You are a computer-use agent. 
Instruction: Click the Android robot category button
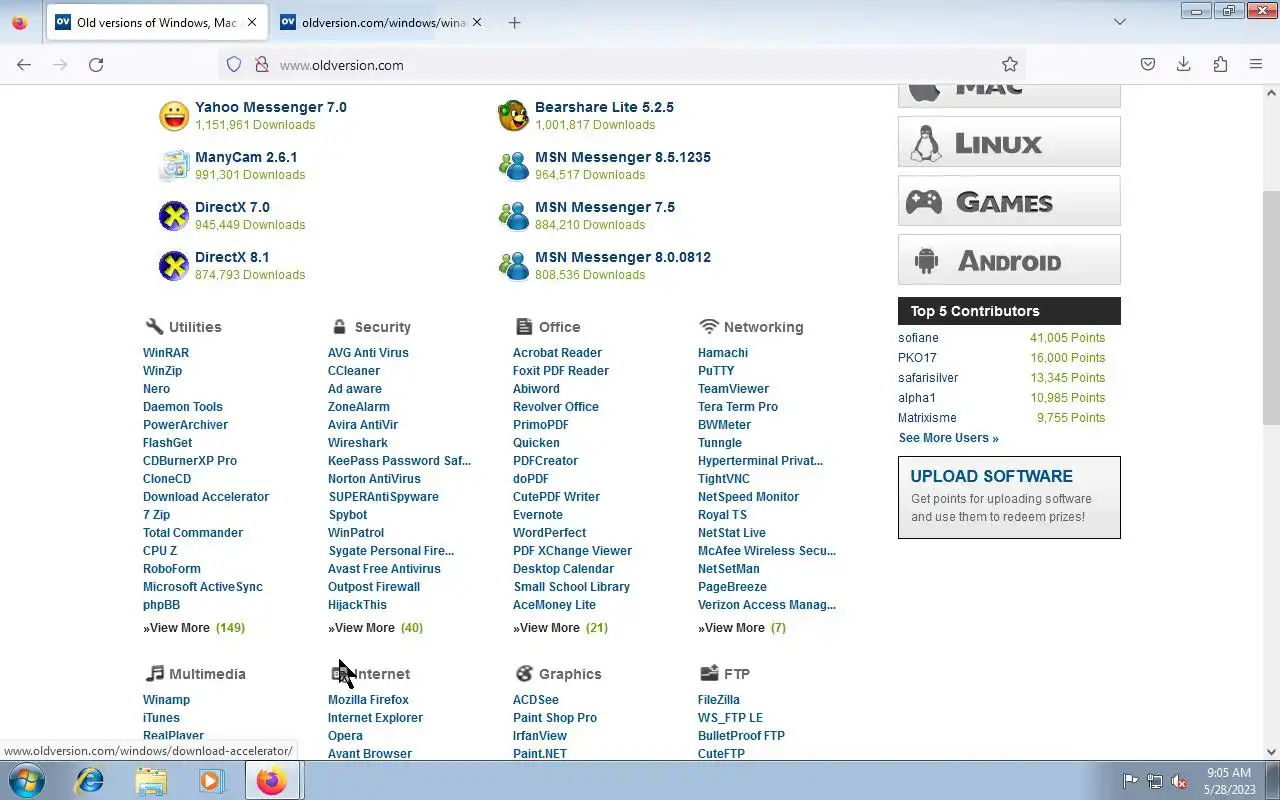click(x=1009, y=260)
